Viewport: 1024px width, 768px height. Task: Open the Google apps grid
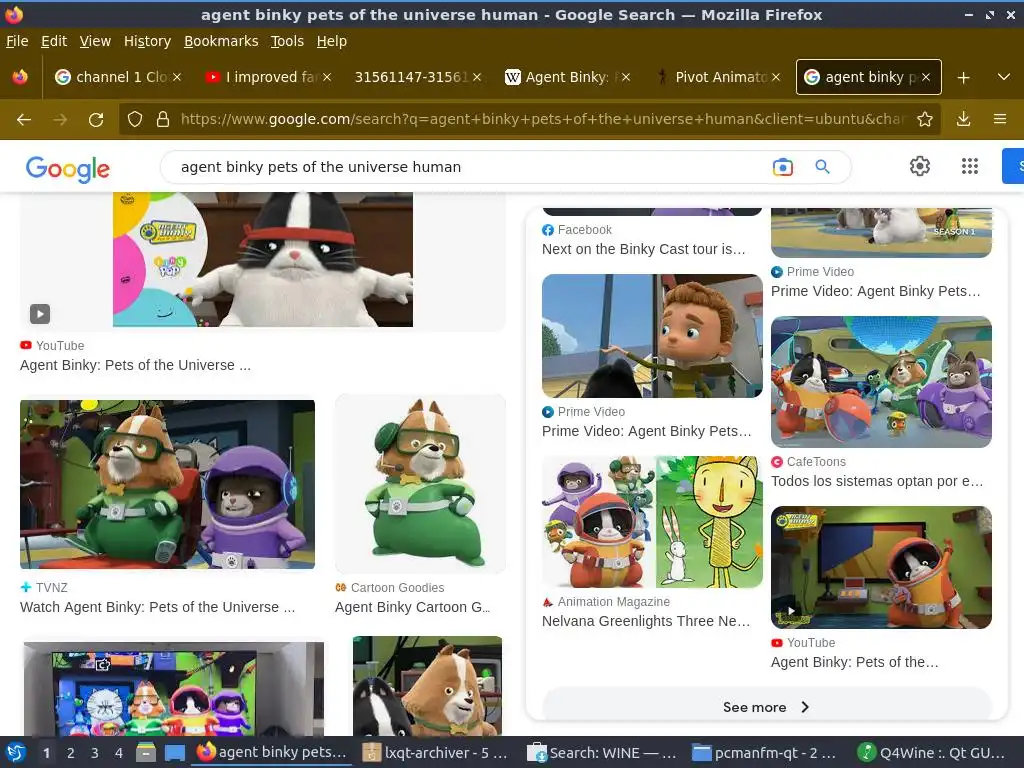click(x=970, y=167)
